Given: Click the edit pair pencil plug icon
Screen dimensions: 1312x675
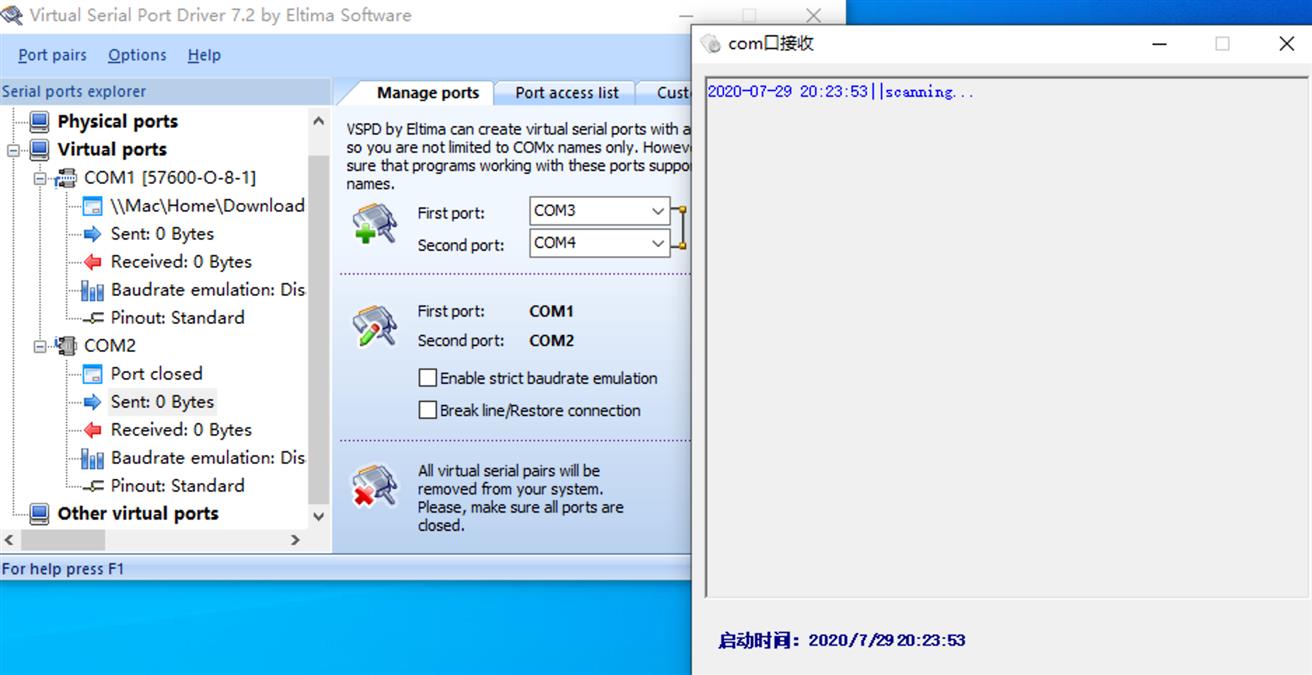Looking at the screenshot, I should tap(375, 326).
